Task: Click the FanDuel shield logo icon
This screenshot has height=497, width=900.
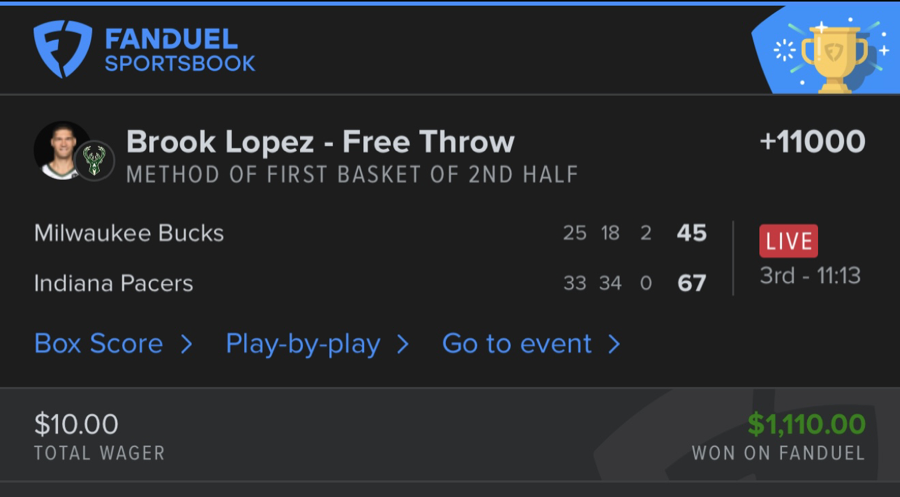Action: coord(63,49)
